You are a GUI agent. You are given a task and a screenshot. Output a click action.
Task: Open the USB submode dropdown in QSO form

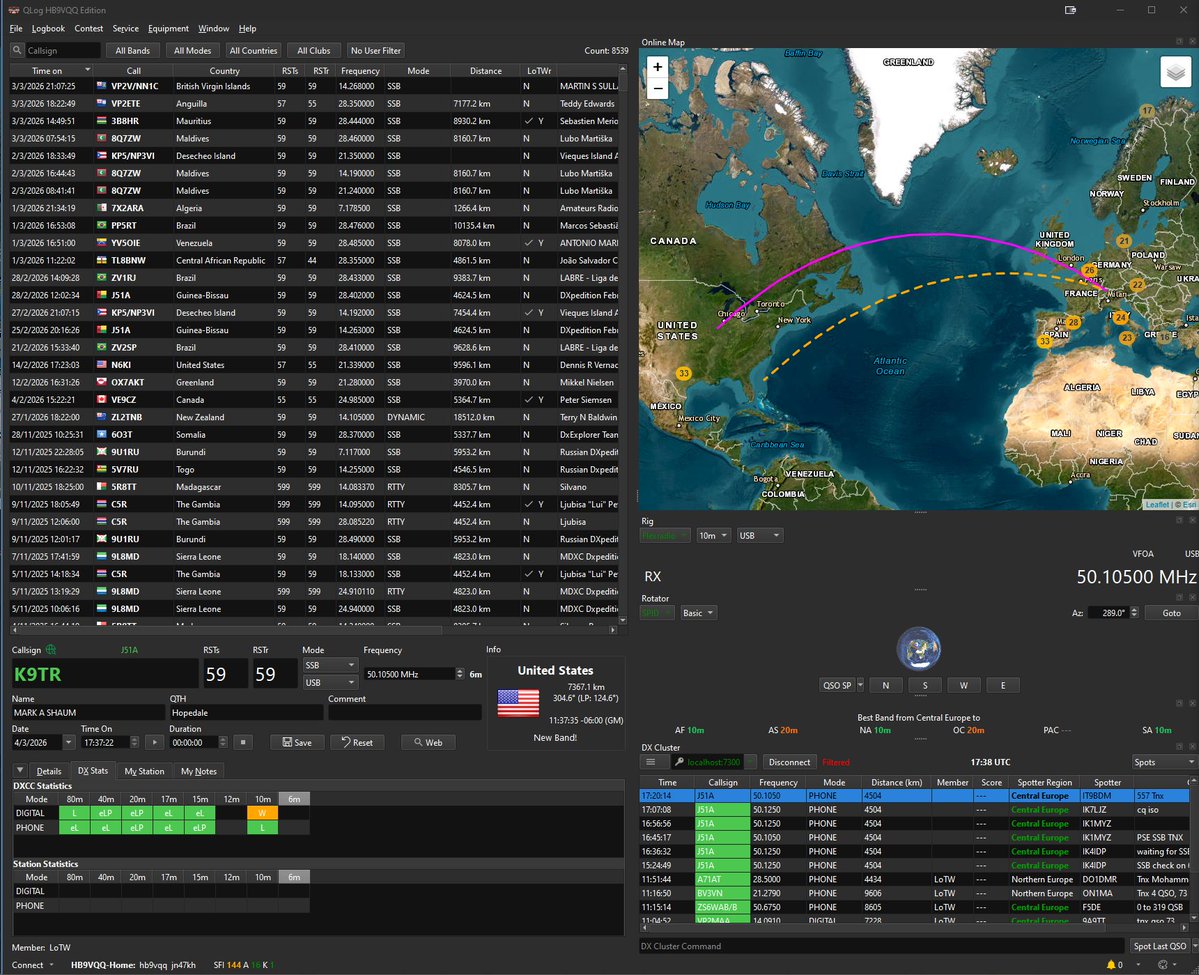pyautogui.click(x=330, y=682)
